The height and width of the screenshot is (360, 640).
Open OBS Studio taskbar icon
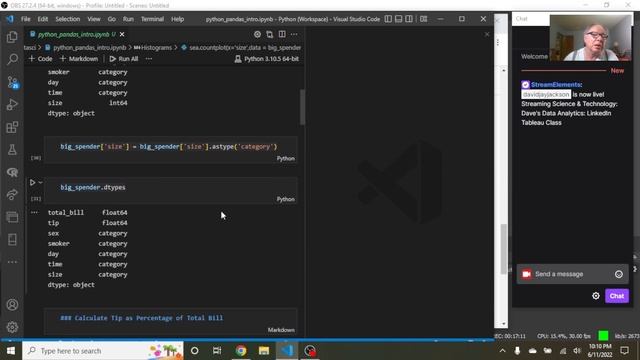[x=310, y=351]
